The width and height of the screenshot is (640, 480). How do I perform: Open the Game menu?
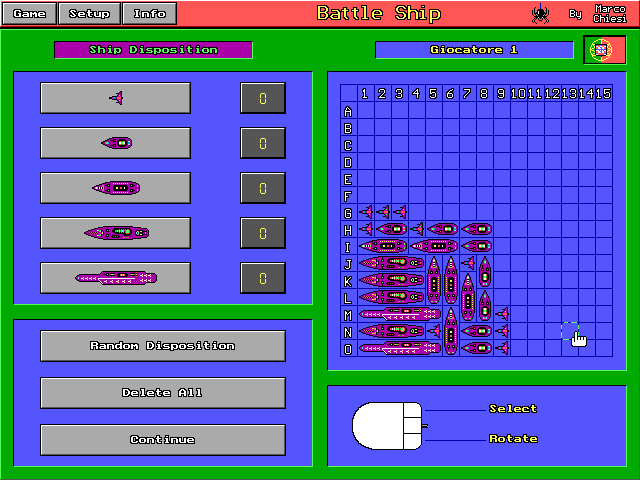coord(29,13)
